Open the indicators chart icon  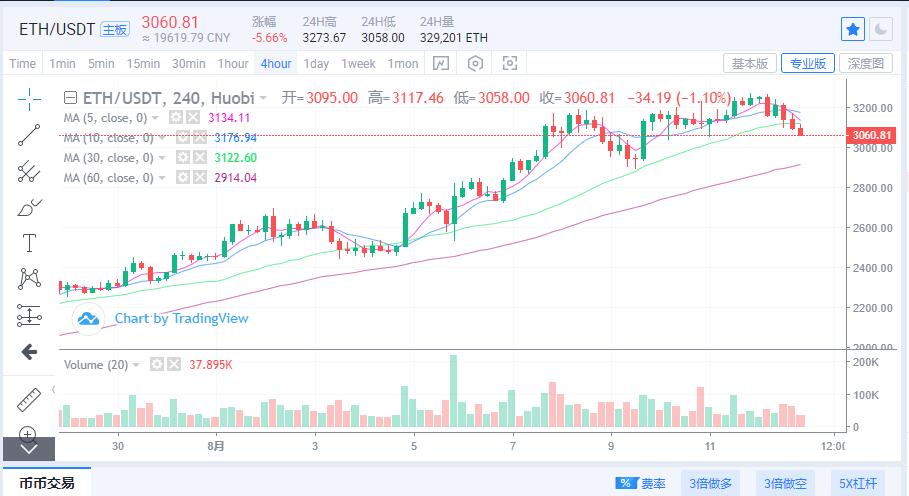[x=441, y=63]
